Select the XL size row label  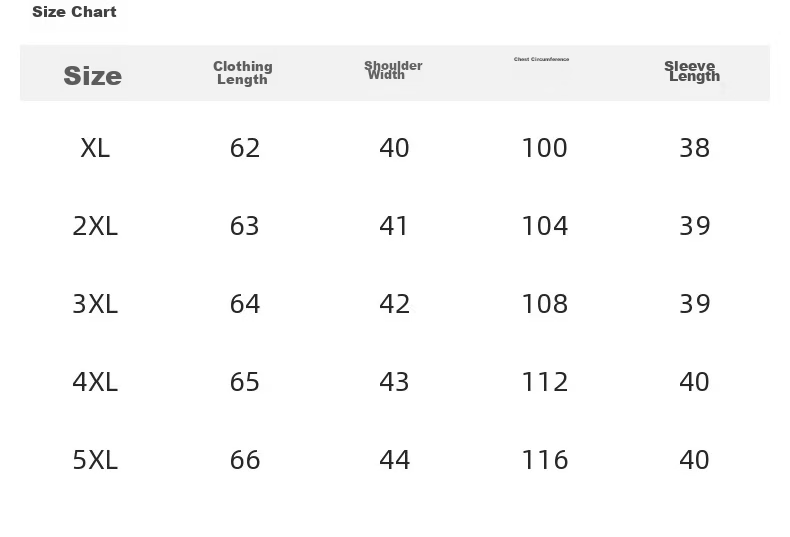pos(95,148)
